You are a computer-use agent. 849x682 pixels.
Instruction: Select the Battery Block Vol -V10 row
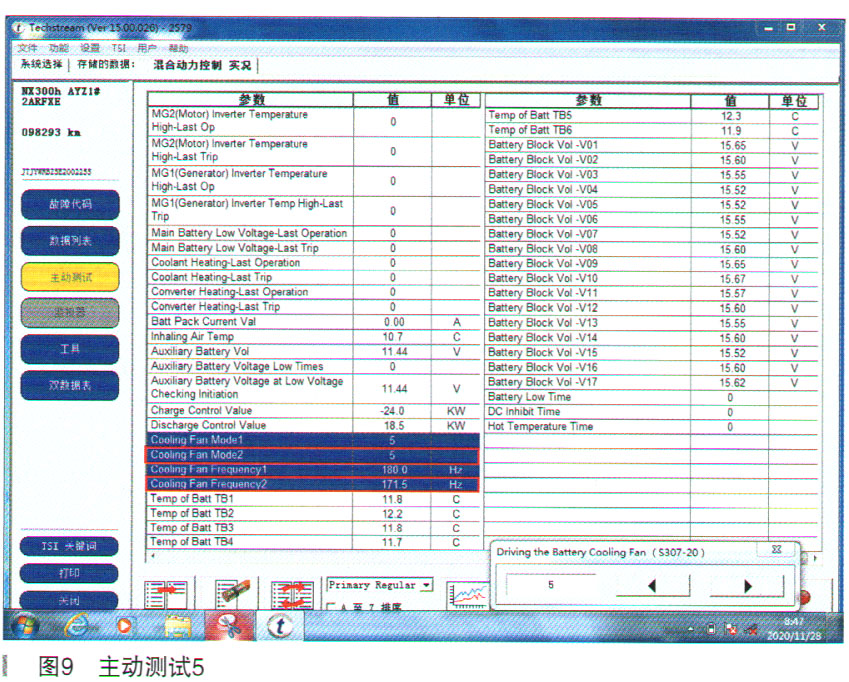pos(651,278)
